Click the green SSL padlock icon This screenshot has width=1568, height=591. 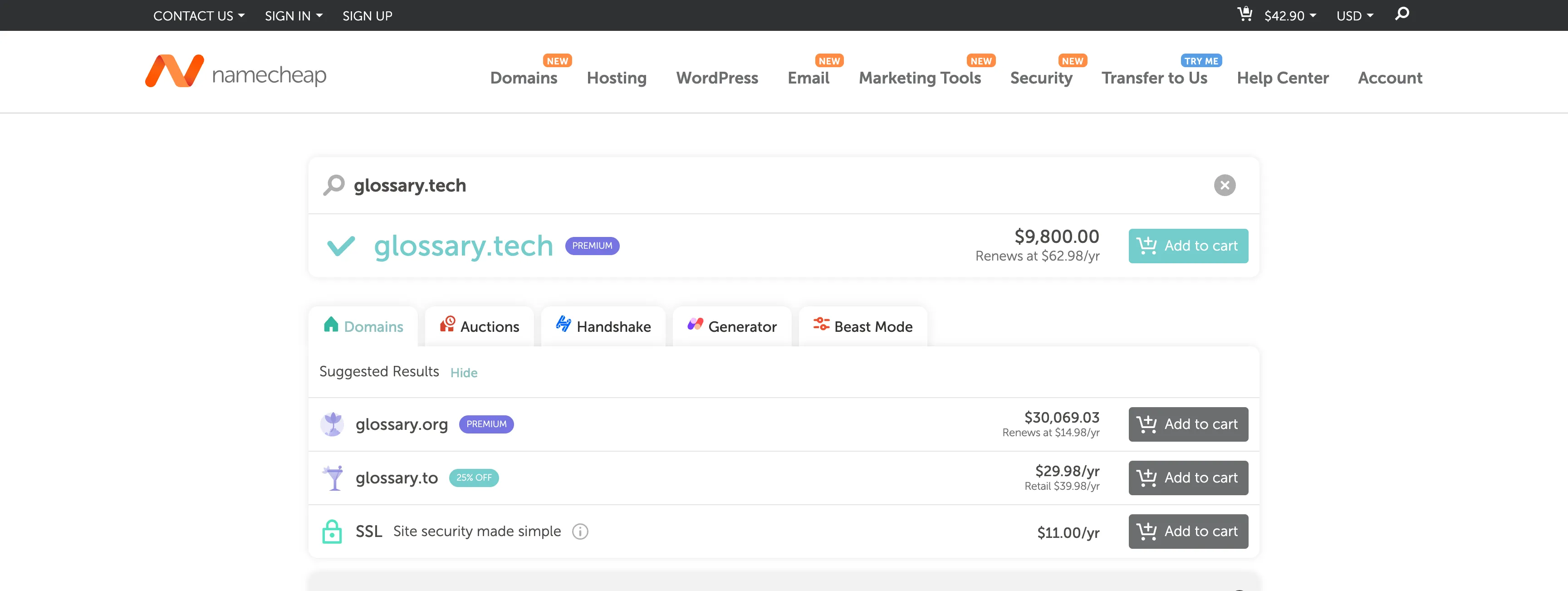click(332, 532)
